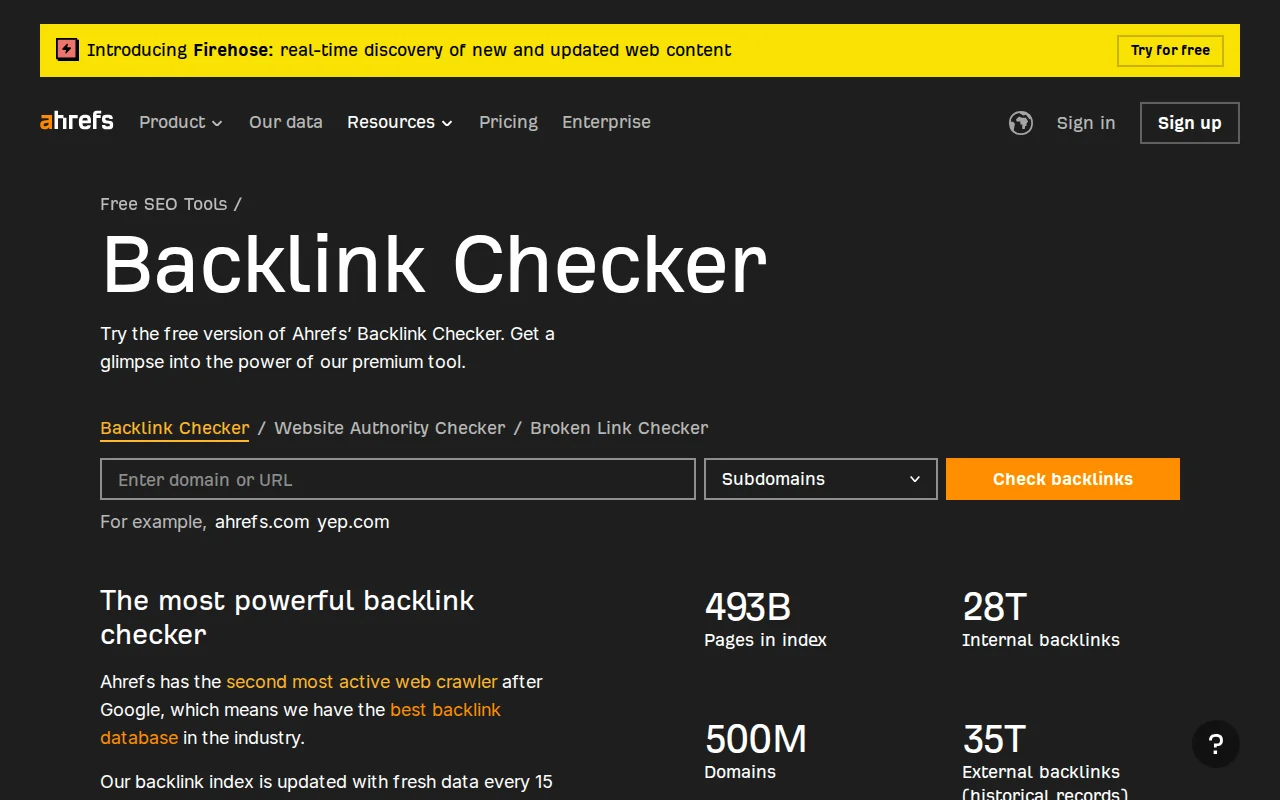Click the Sign in link
Image resolution: width=1280 pixels, height=800 pixels.
(x=1086, y=122)
